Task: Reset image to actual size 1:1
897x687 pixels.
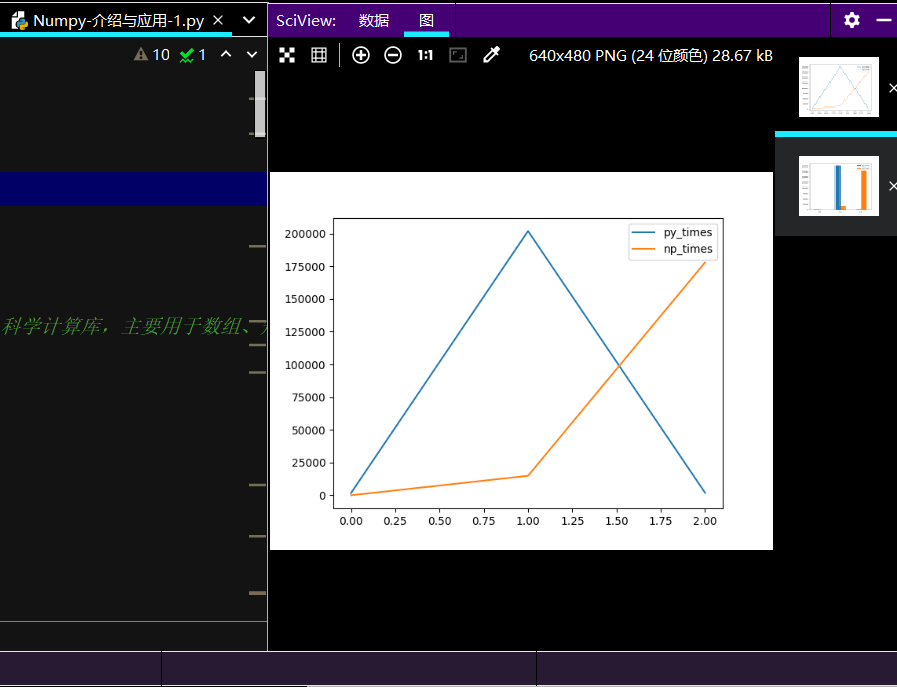Action: (x=425, y=55)
